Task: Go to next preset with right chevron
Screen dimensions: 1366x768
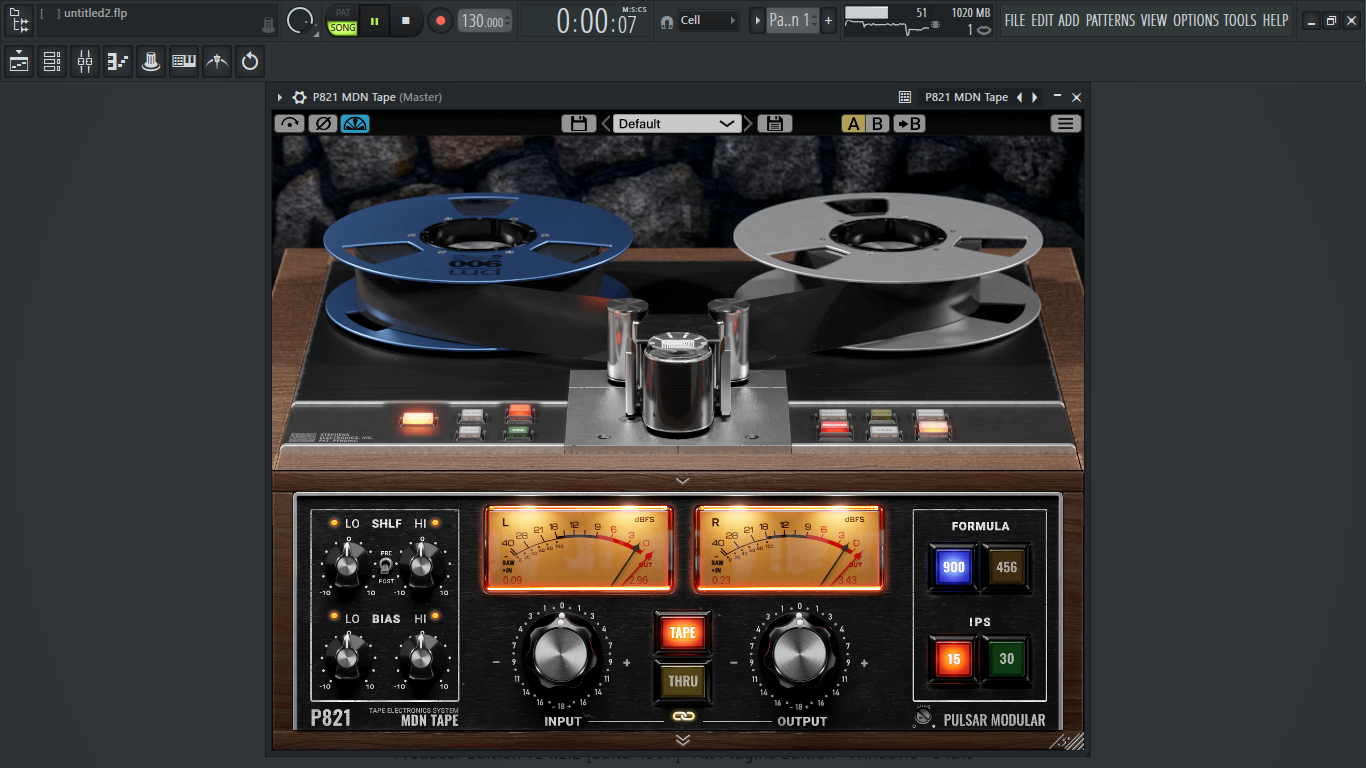Action: 749,124
